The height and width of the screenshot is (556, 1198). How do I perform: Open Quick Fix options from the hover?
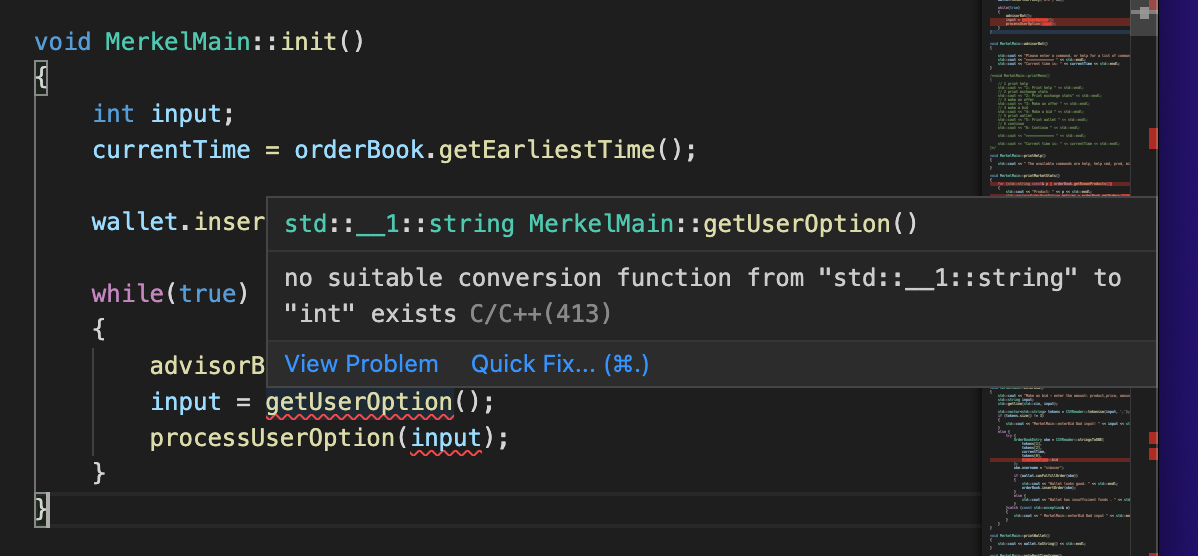click(560, 364)
